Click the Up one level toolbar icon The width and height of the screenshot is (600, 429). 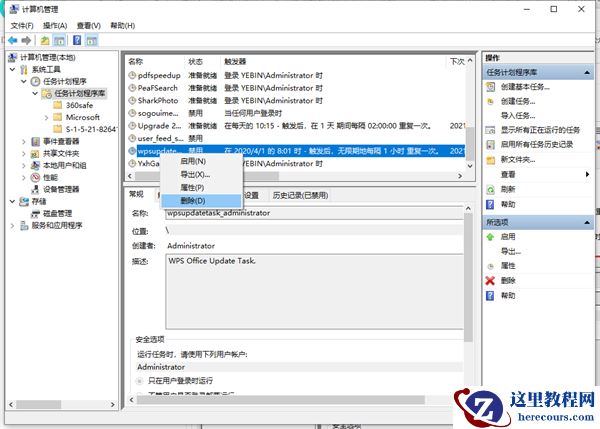45,40
